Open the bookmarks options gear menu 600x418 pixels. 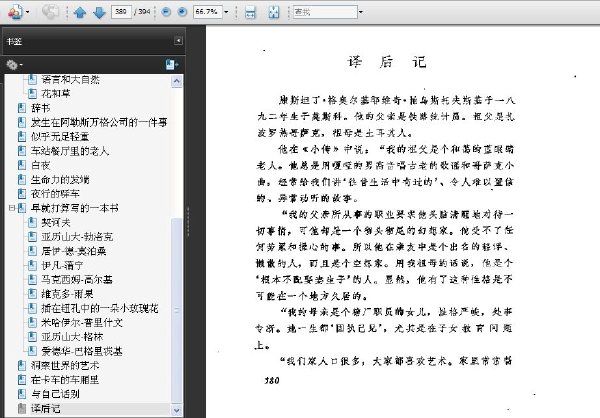point(14,65)
